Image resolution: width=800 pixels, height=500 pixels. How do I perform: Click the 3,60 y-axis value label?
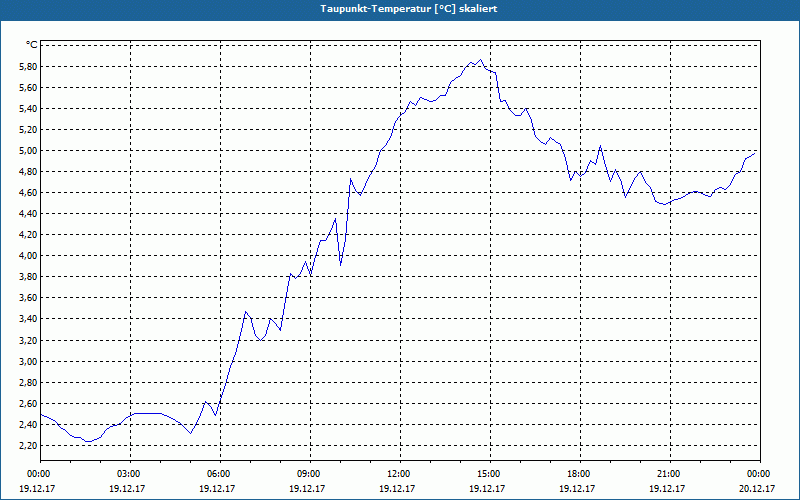tap(29, 298)
